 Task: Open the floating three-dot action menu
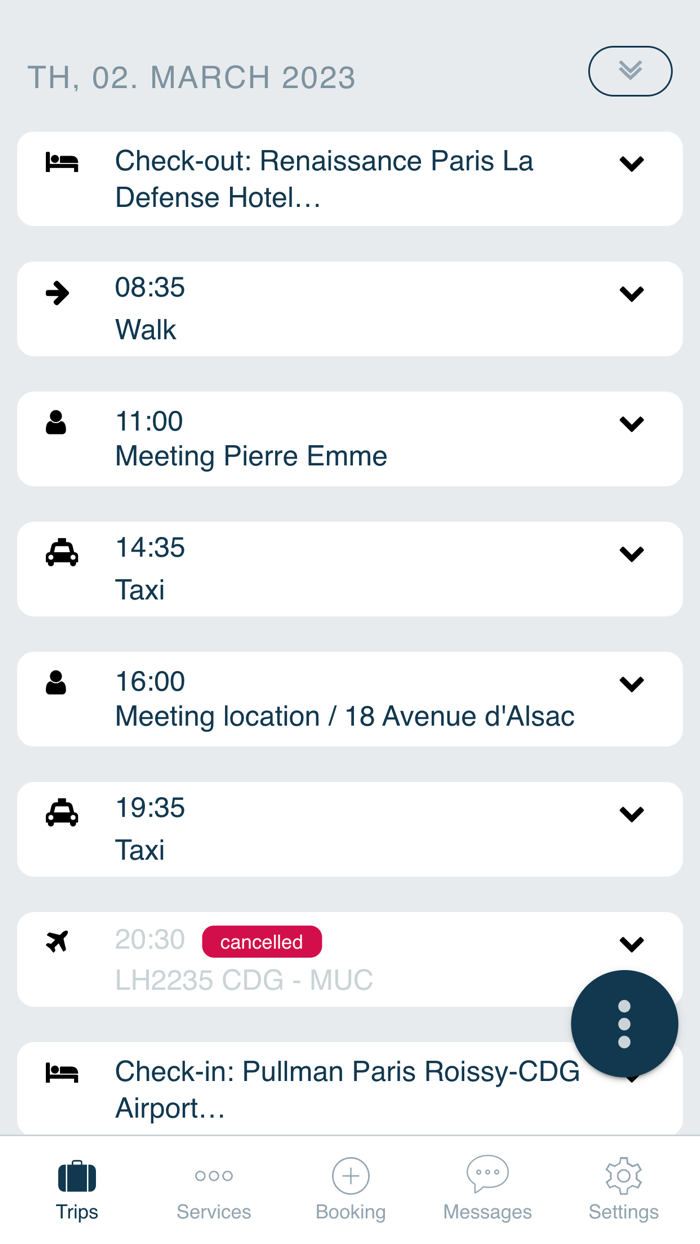click(x=624, y=1023)
